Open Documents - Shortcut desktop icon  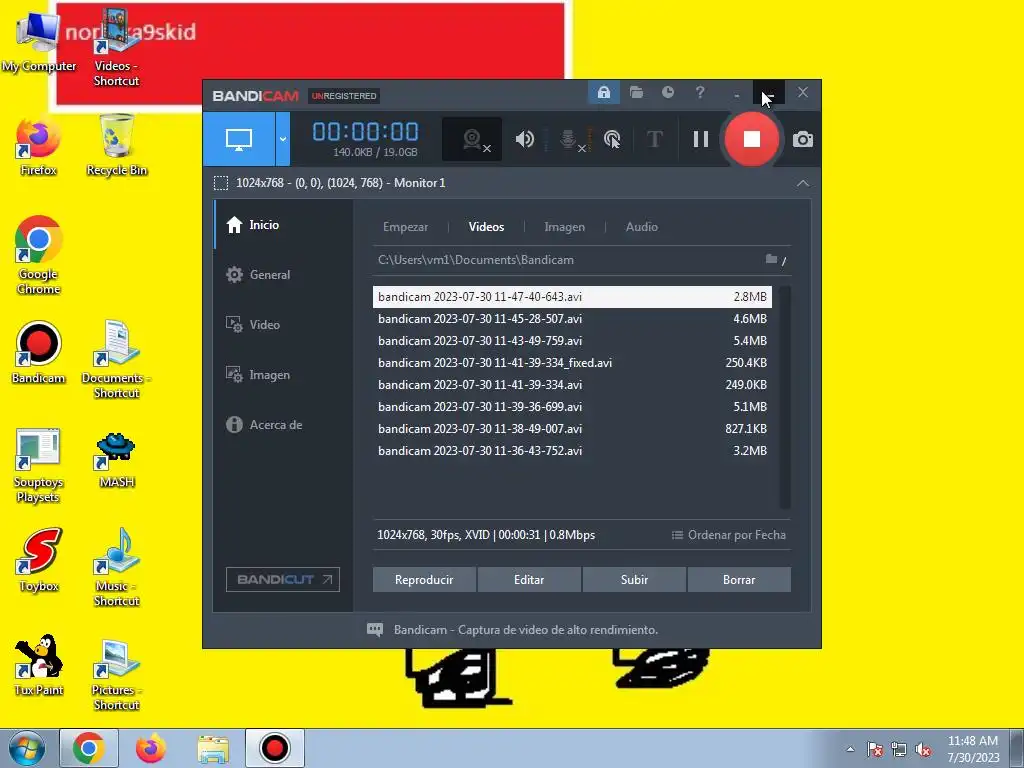(x=116, y=360)
